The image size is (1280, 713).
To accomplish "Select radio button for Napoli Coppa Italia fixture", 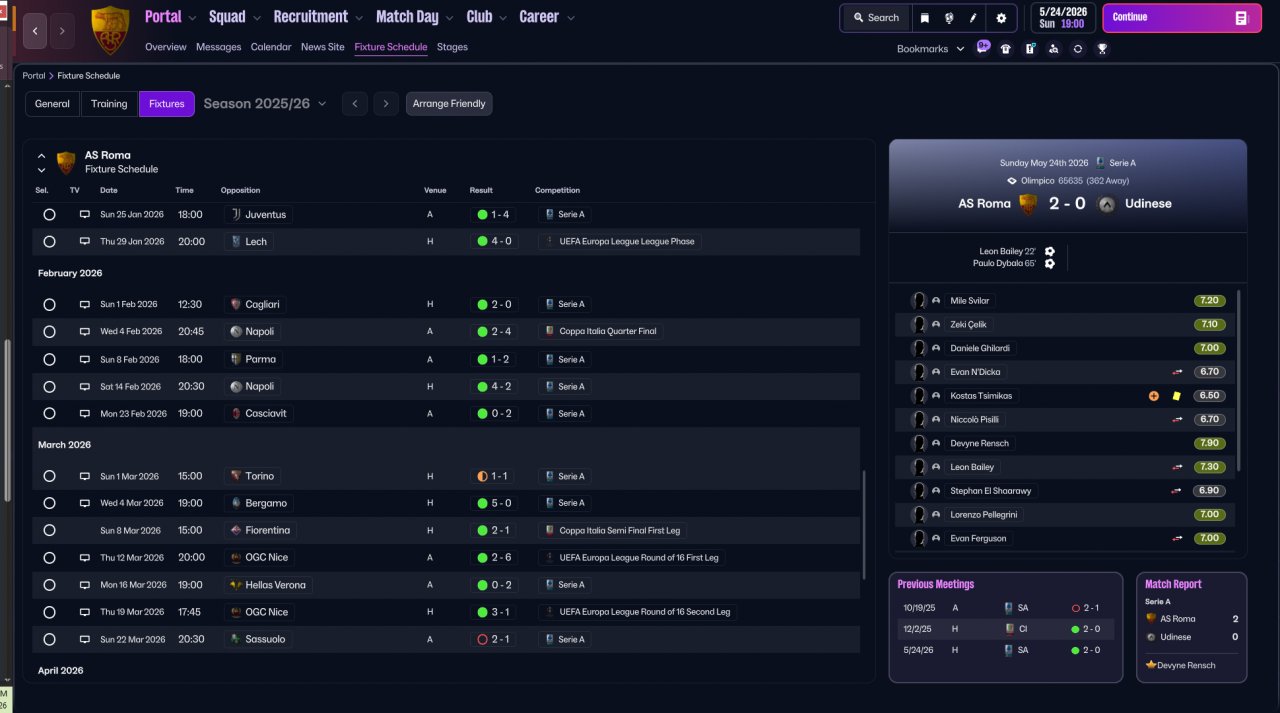I will pos(49,331).
